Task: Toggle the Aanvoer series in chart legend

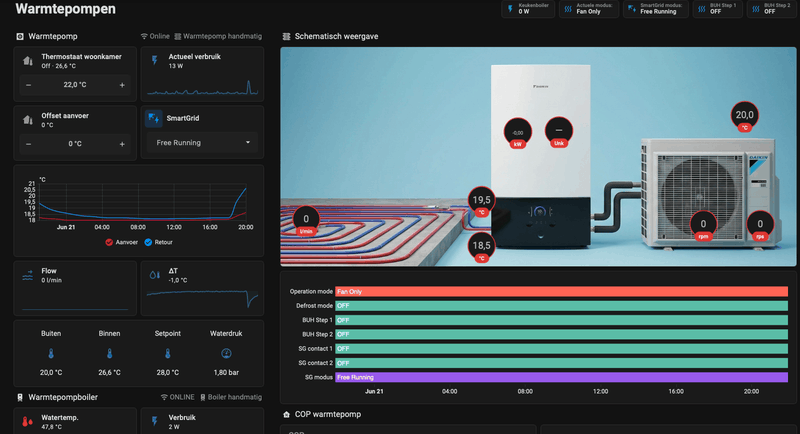Action: tap(121, 242)
